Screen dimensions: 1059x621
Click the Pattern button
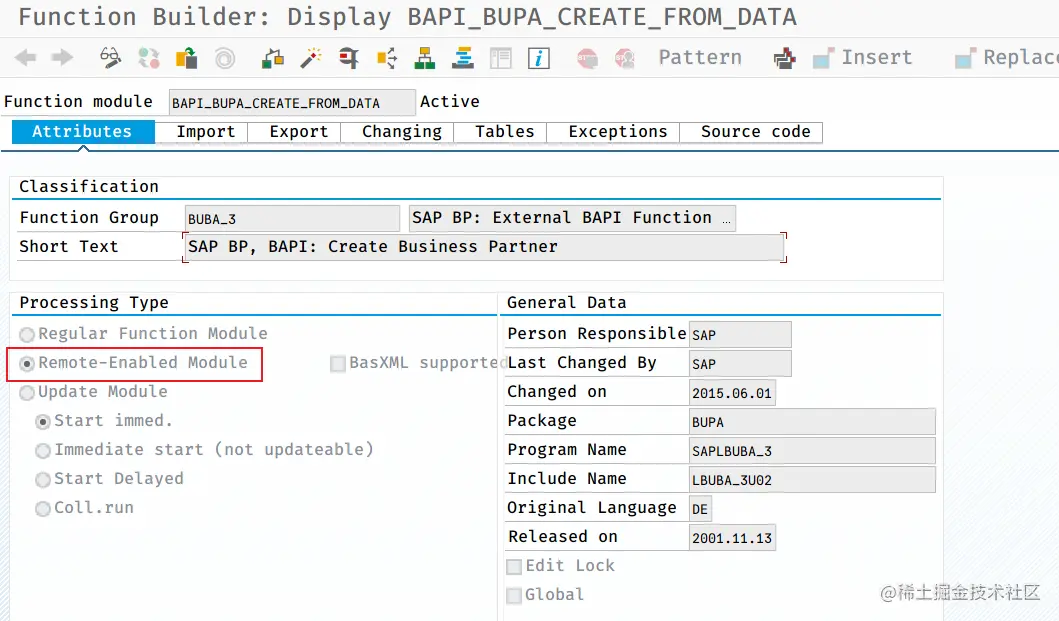click(x=699, y=57)
